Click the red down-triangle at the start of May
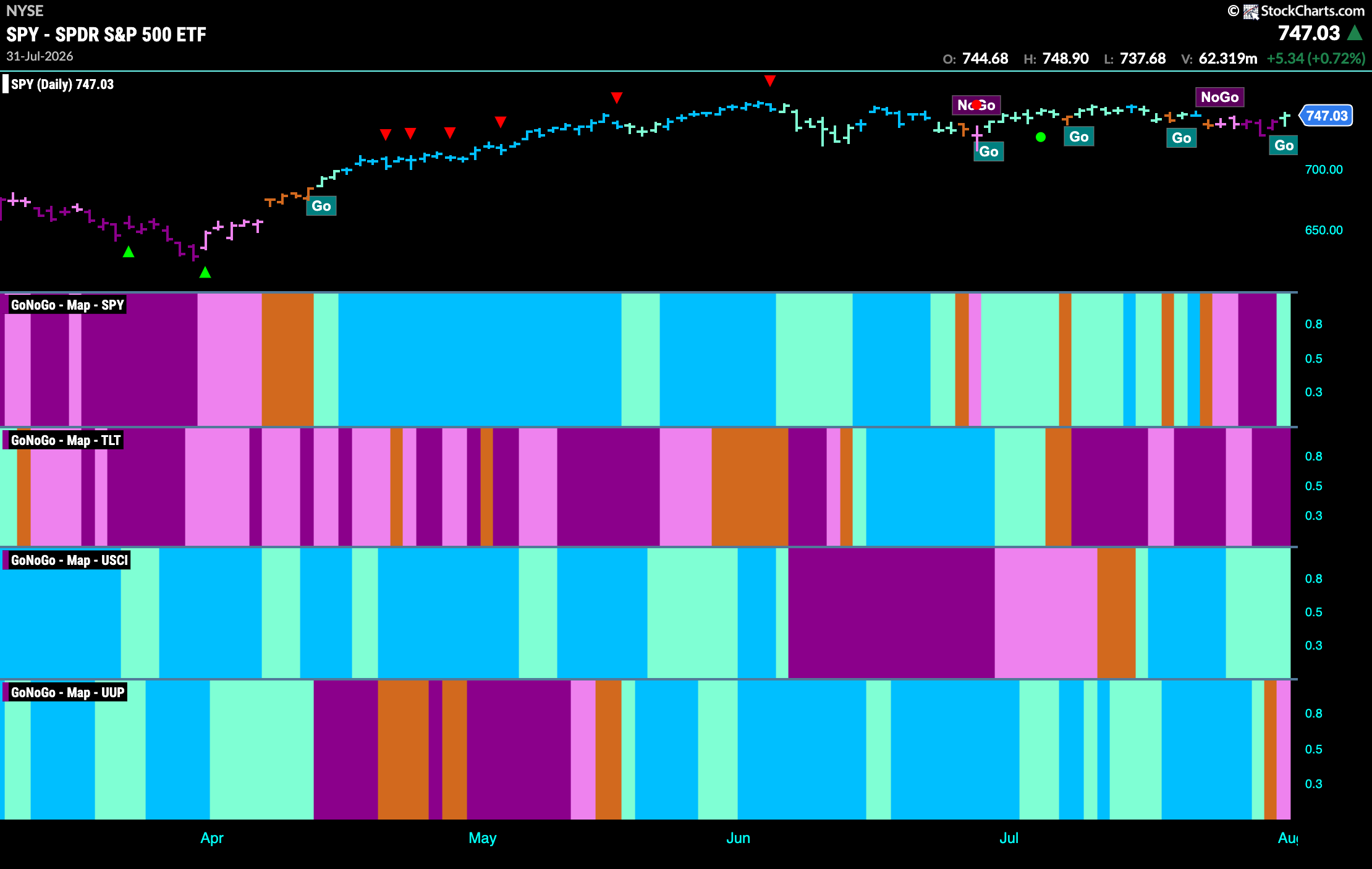 (x=501, y=122)
